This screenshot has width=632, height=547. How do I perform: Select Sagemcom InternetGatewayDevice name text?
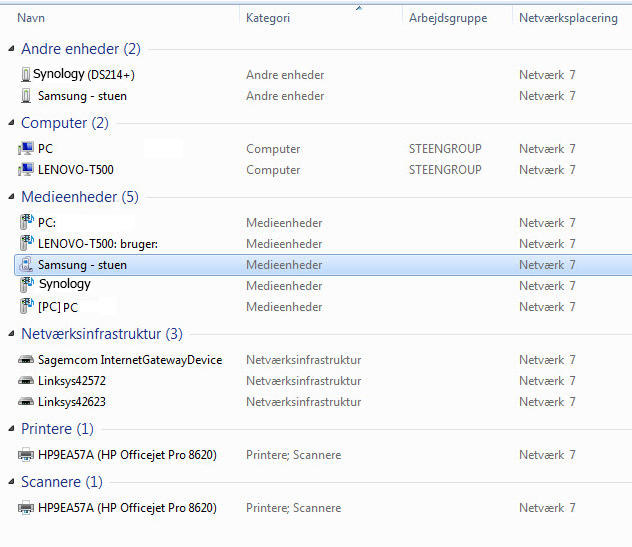[130, 360]
